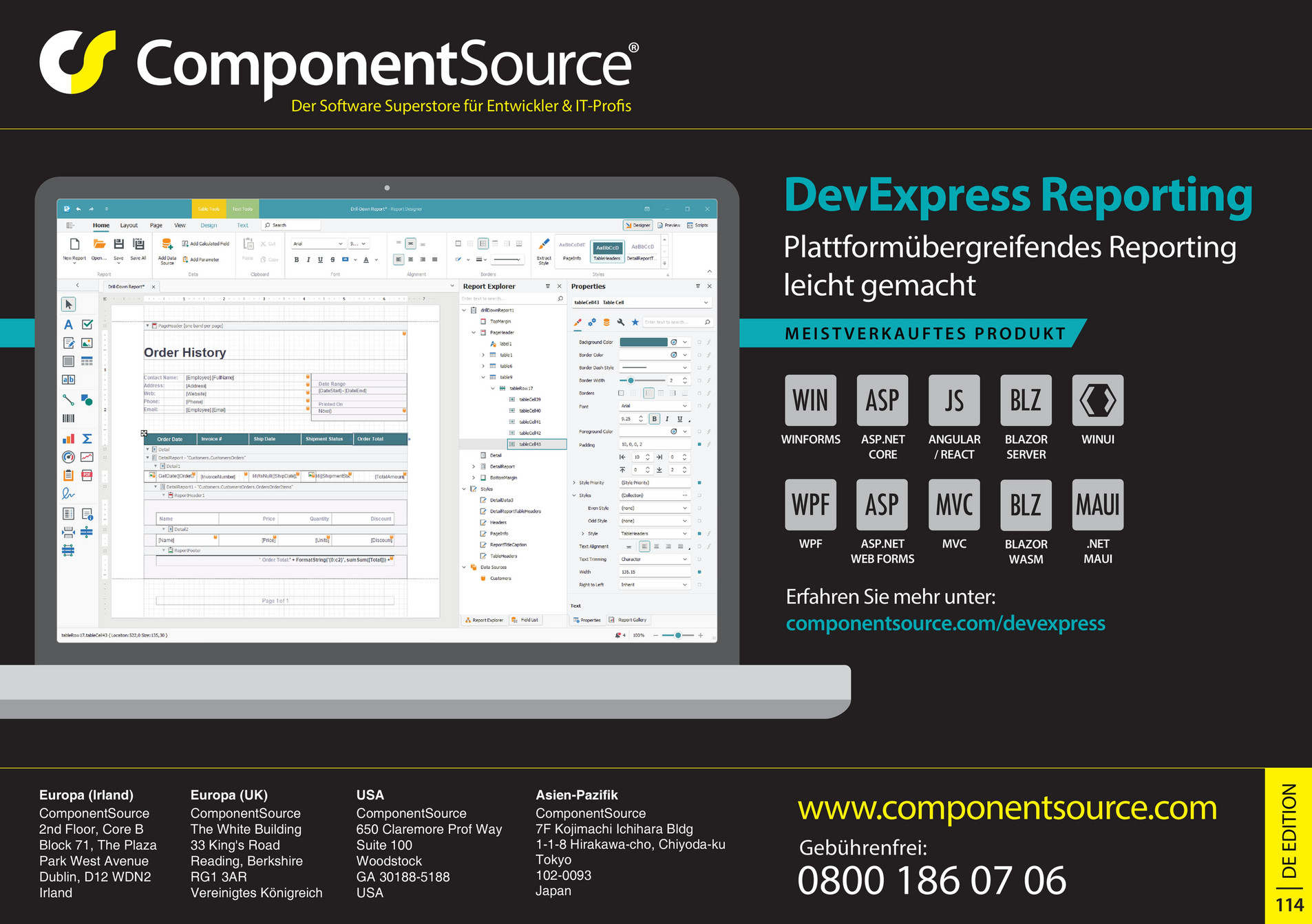Select the Pointer tool in the toolbox
Viewport: 1312px width, 924px height.
click(x=67, y=304)
